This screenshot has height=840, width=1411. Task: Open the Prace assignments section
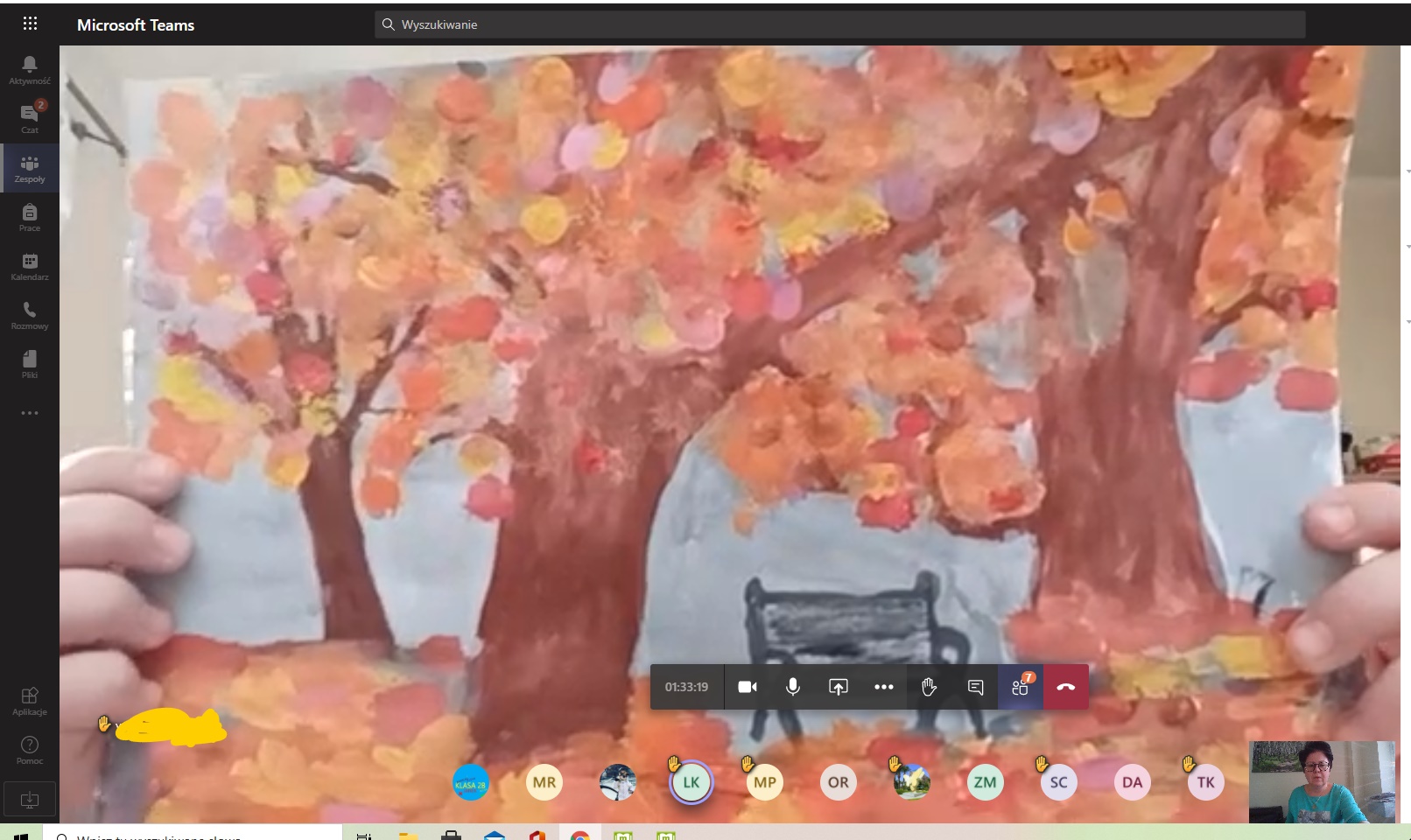point(30,217)
